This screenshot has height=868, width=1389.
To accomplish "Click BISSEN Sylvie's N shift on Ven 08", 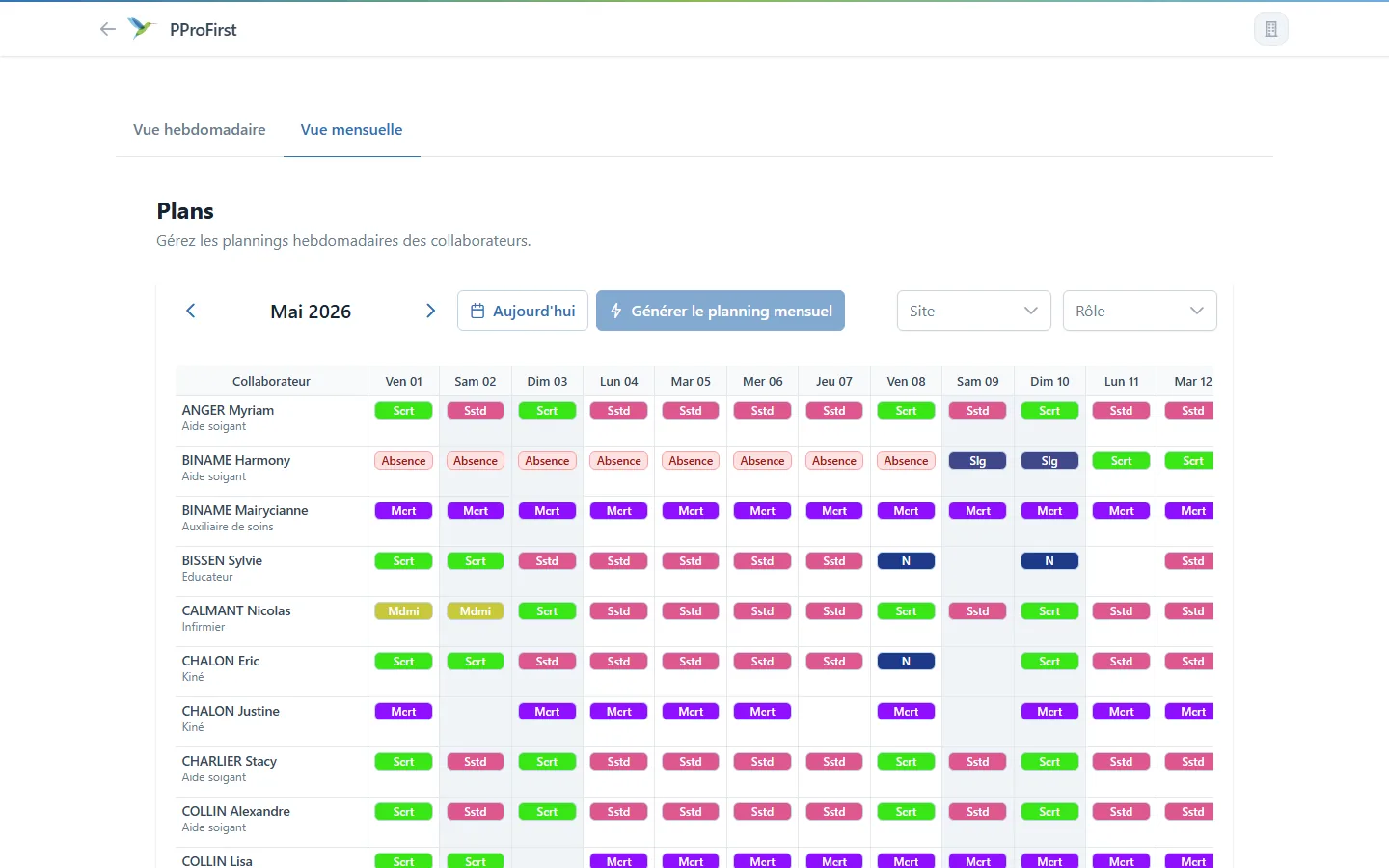I will [x=907, y=561].
